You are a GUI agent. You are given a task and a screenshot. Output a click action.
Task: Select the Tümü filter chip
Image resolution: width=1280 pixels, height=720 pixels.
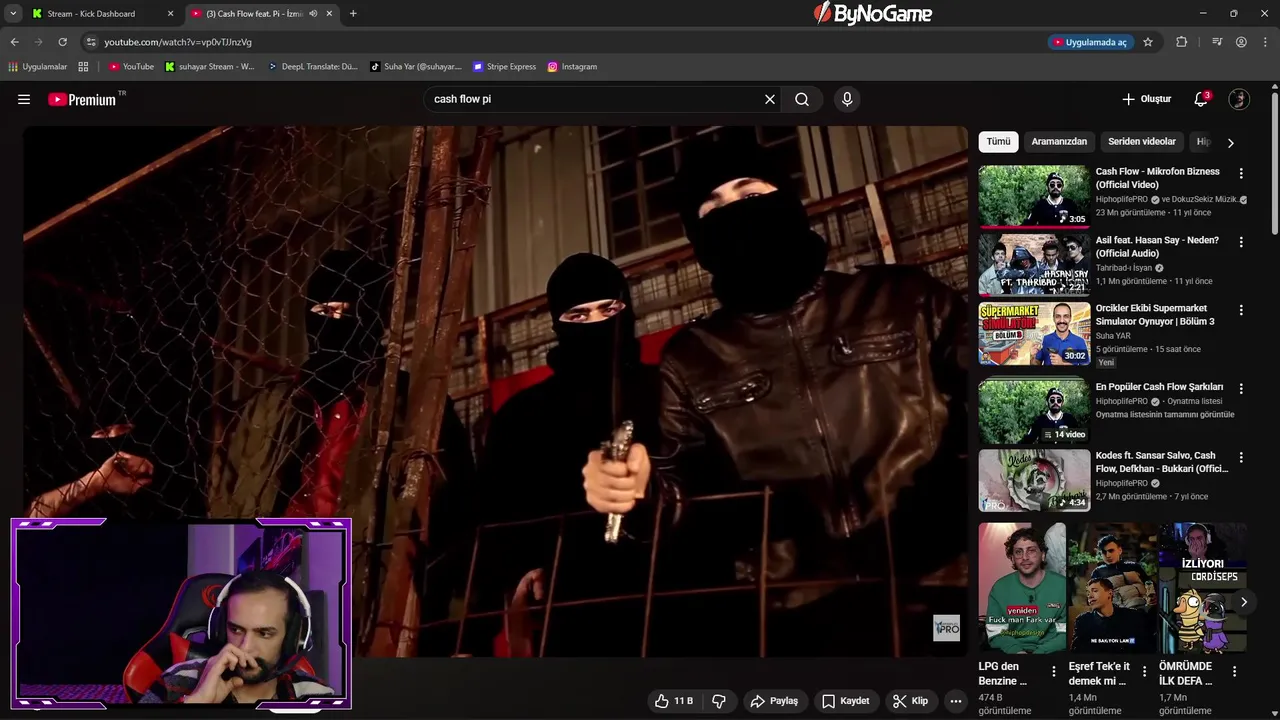[x=998, y=142]
